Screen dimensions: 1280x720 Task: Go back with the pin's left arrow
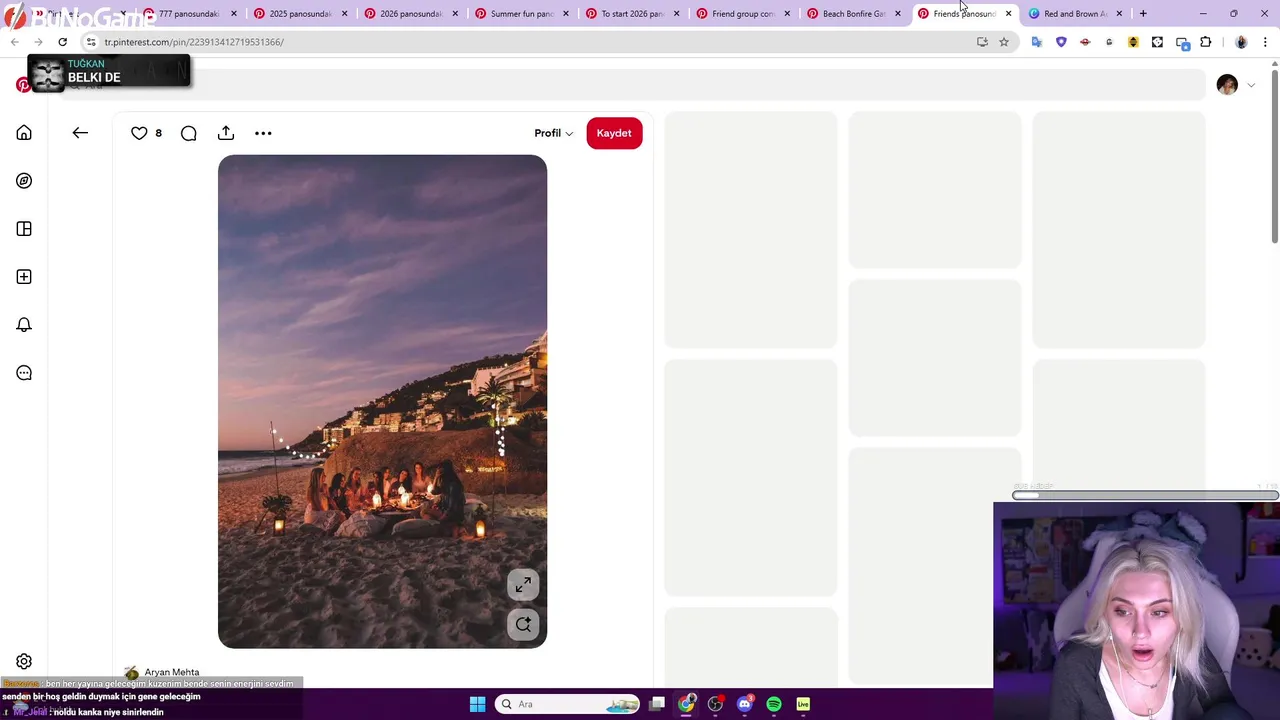point(80,133)
